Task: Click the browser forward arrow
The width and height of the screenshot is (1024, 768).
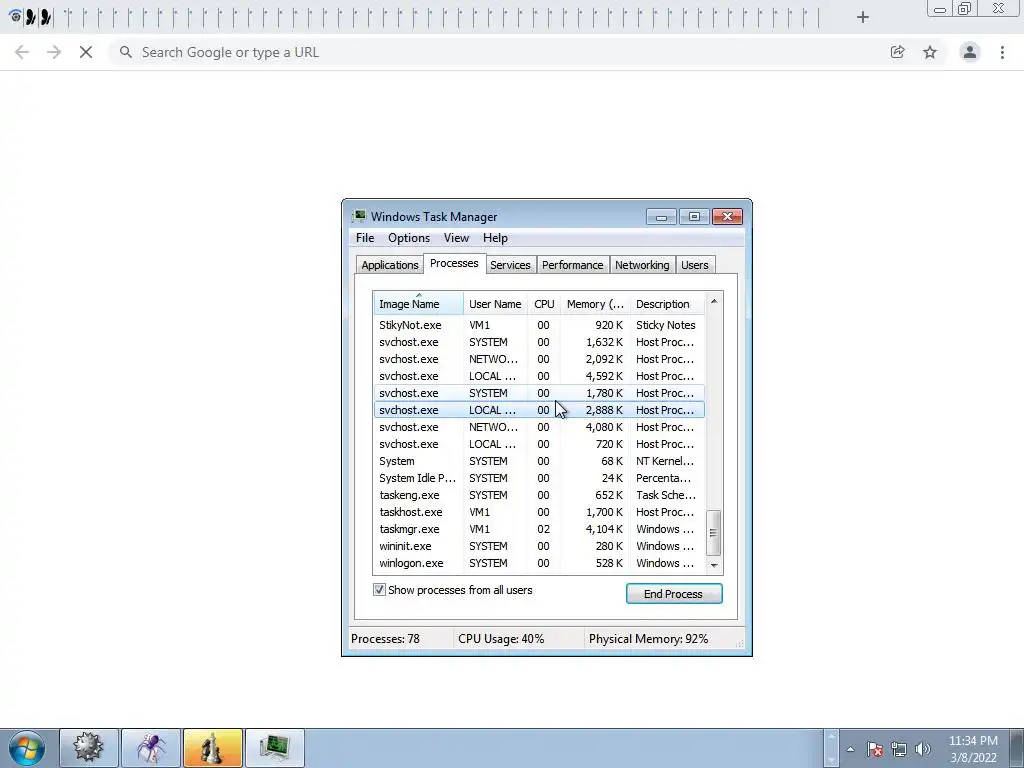Action: point(54,52)
